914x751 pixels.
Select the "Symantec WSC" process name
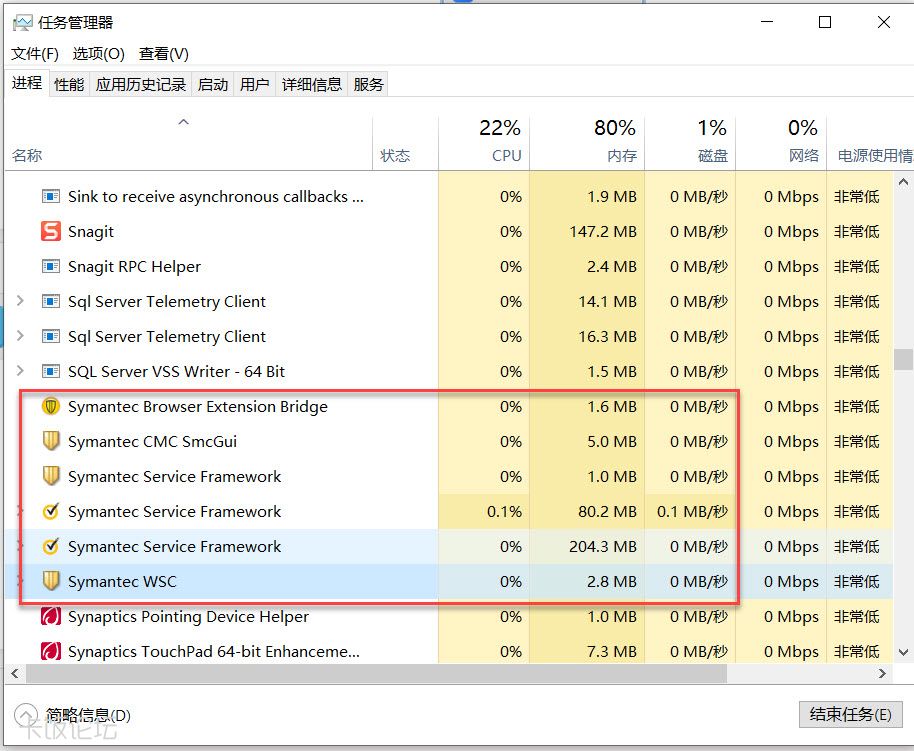[x=122, y=581]
